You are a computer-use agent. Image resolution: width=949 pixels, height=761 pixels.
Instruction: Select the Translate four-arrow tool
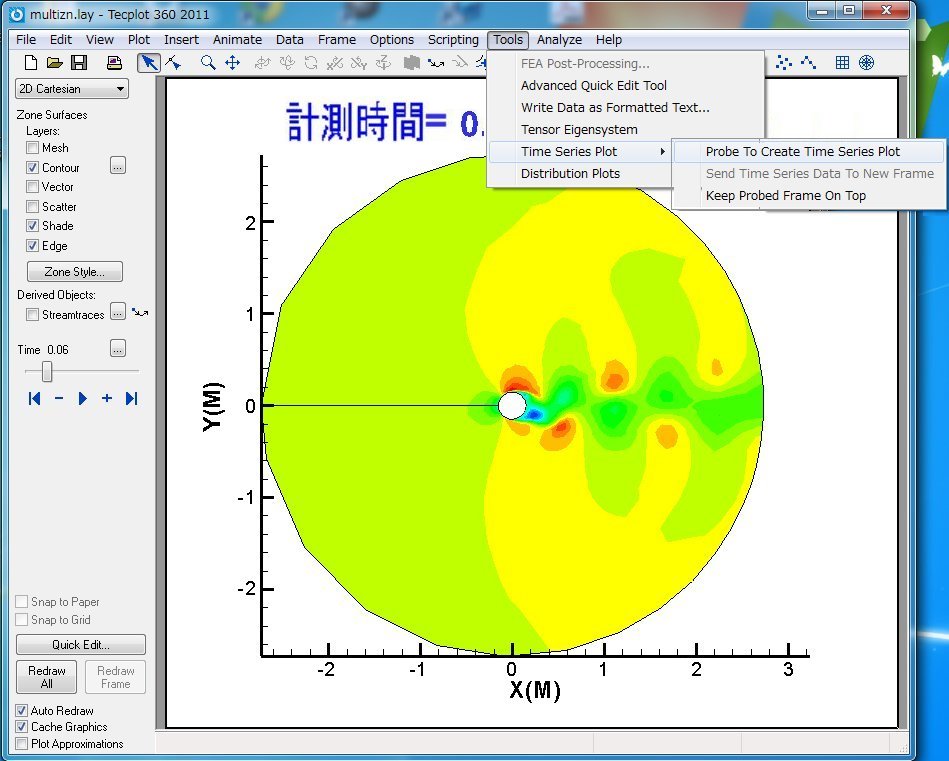click(232, 62)
